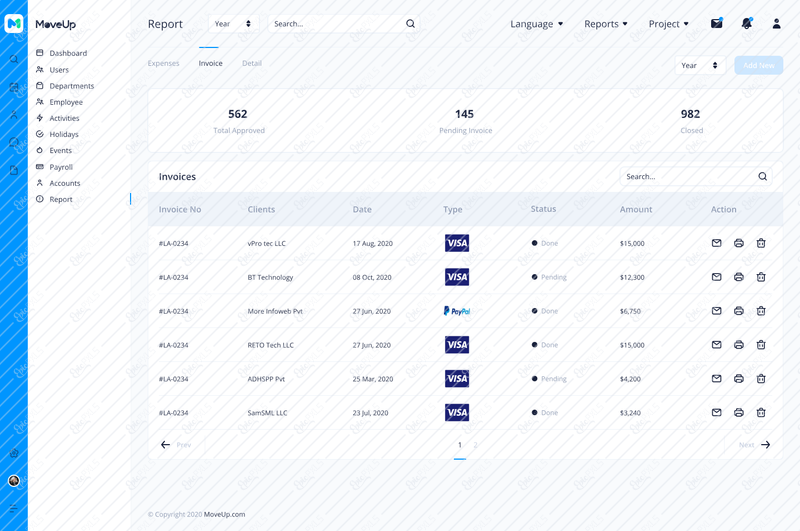
Task: Click the 145 Pending Invoice stat
Action: [x=465, y=121]
